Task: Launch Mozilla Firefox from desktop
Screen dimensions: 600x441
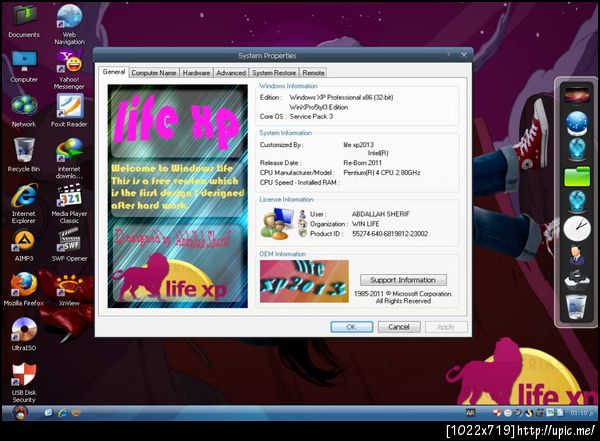Action: pyautogui.click(x=24, y=289)
